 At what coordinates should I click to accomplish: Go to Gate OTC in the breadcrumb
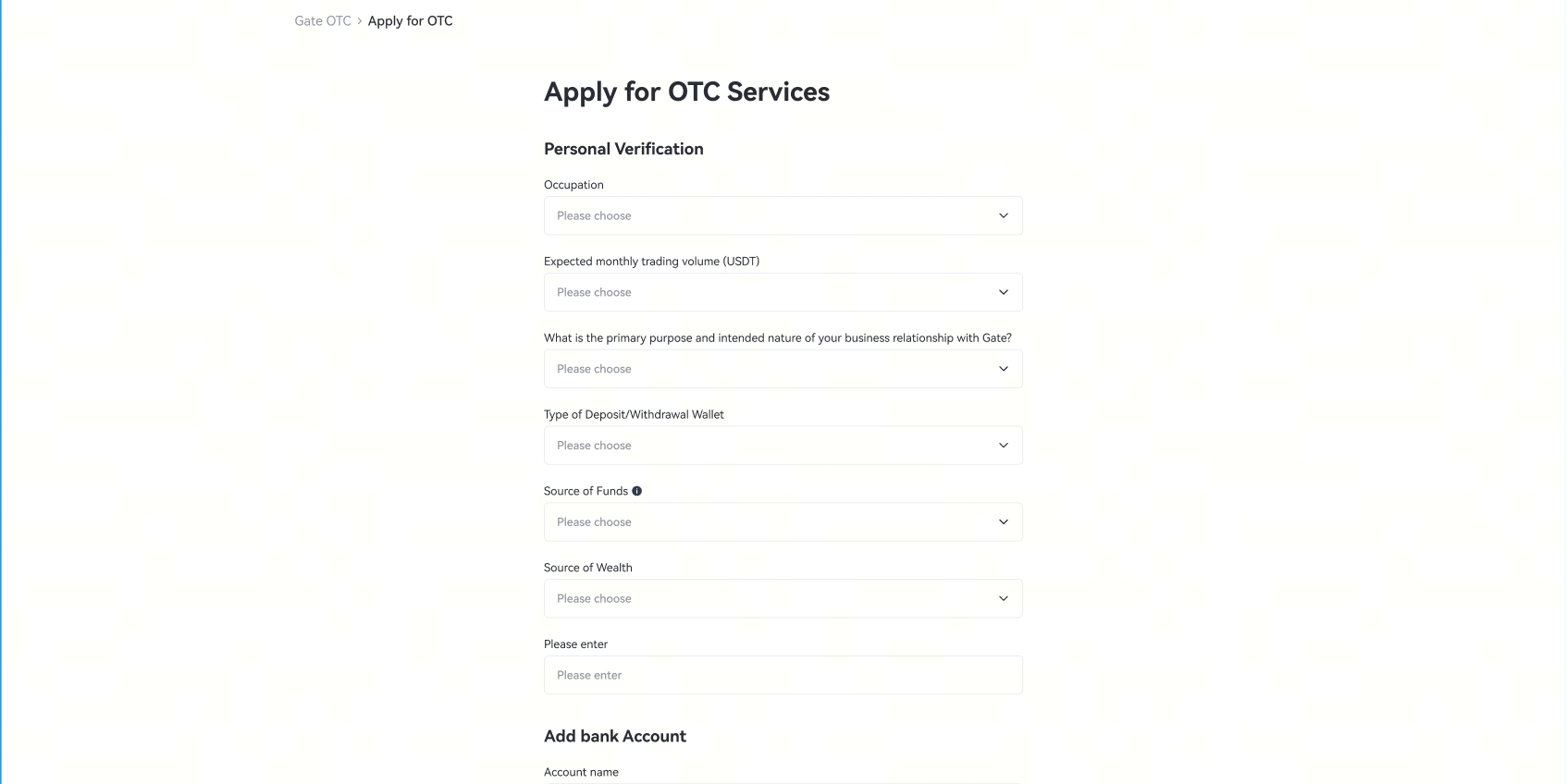323,20
